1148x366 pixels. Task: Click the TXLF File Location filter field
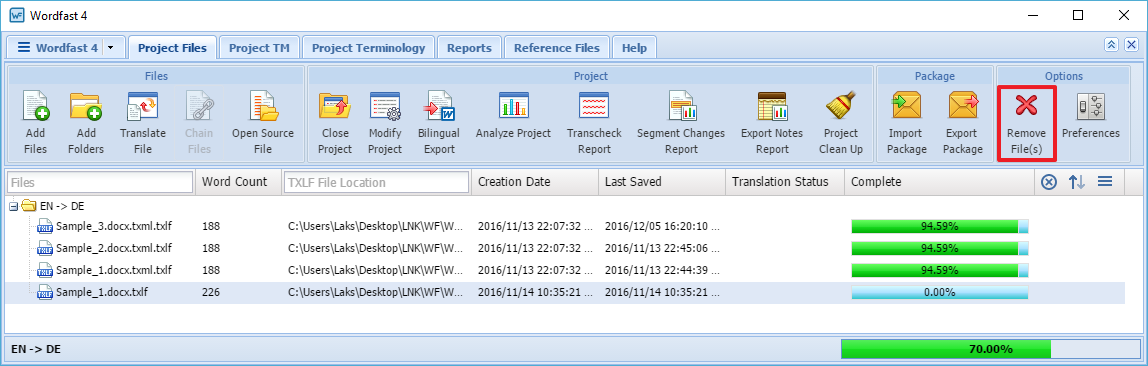pos(376,182)
